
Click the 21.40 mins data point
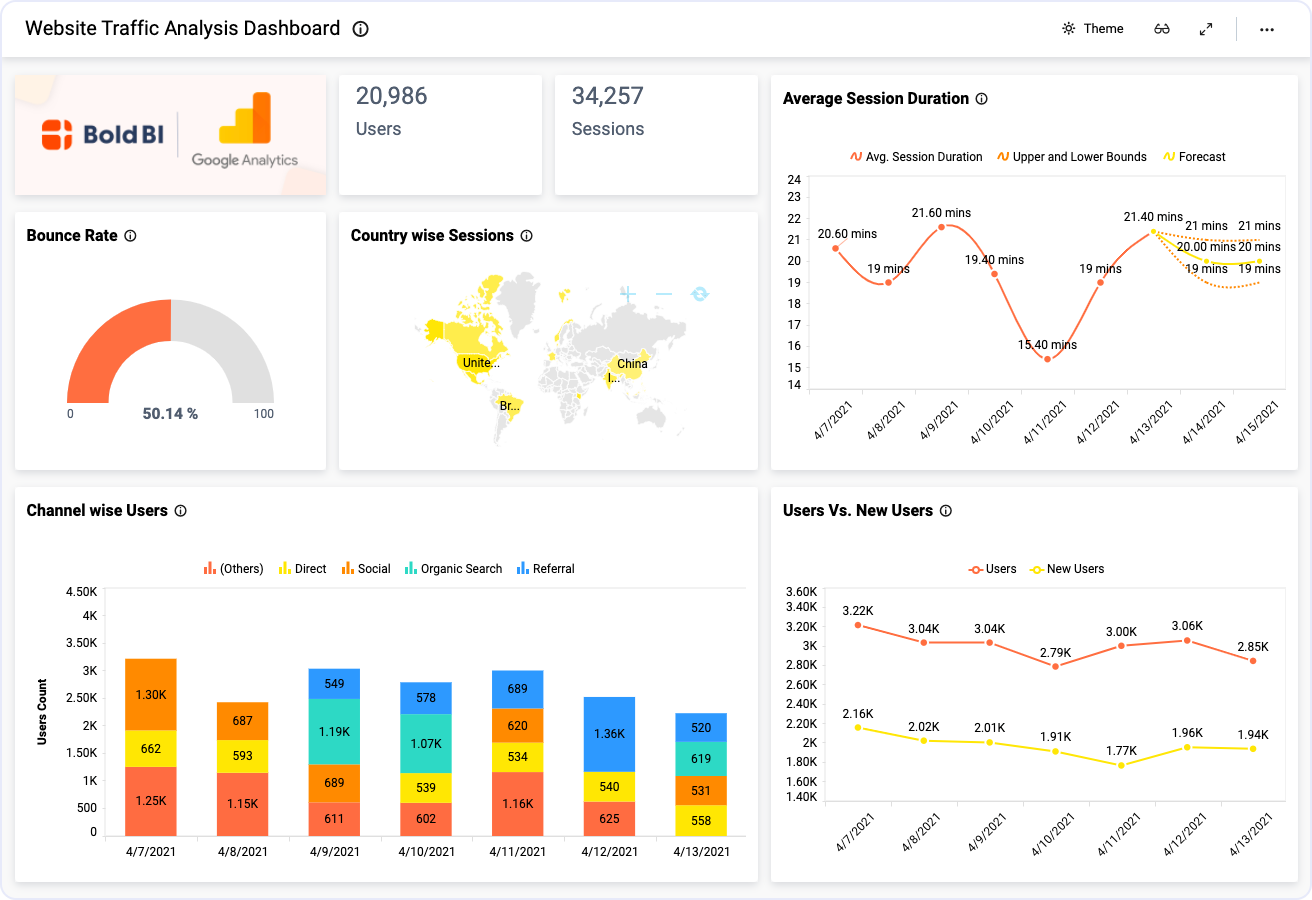coord(1153,231)
